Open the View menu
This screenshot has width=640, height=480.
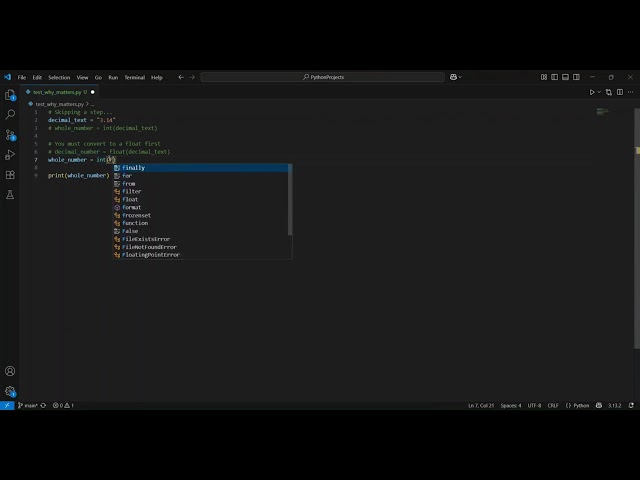[82, 77]
